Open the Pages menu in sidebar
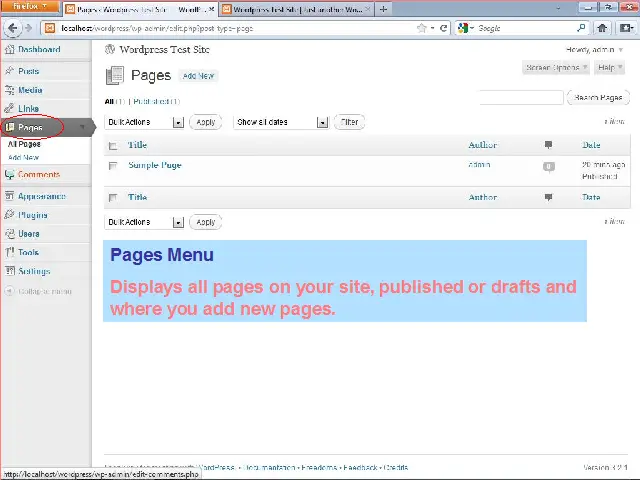The width and height of the screenshot is (640, 480). [x=30, y=128]
